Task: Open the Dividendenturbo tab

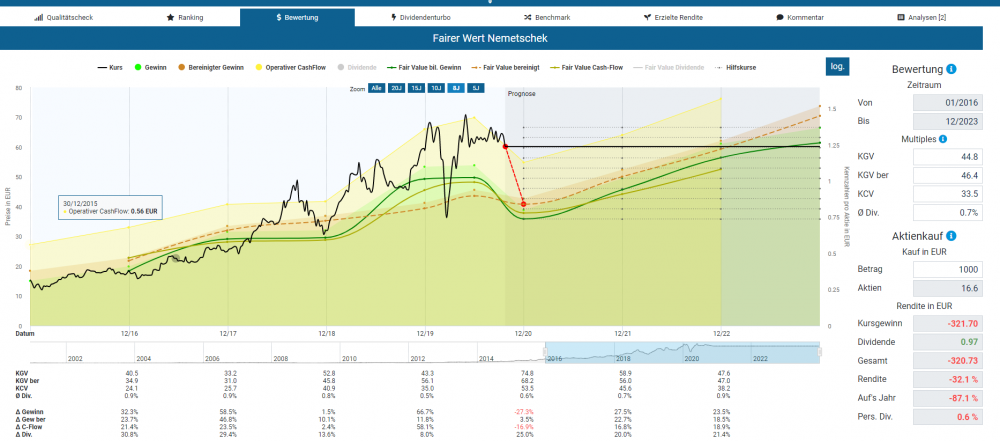Action: [421, 17]
